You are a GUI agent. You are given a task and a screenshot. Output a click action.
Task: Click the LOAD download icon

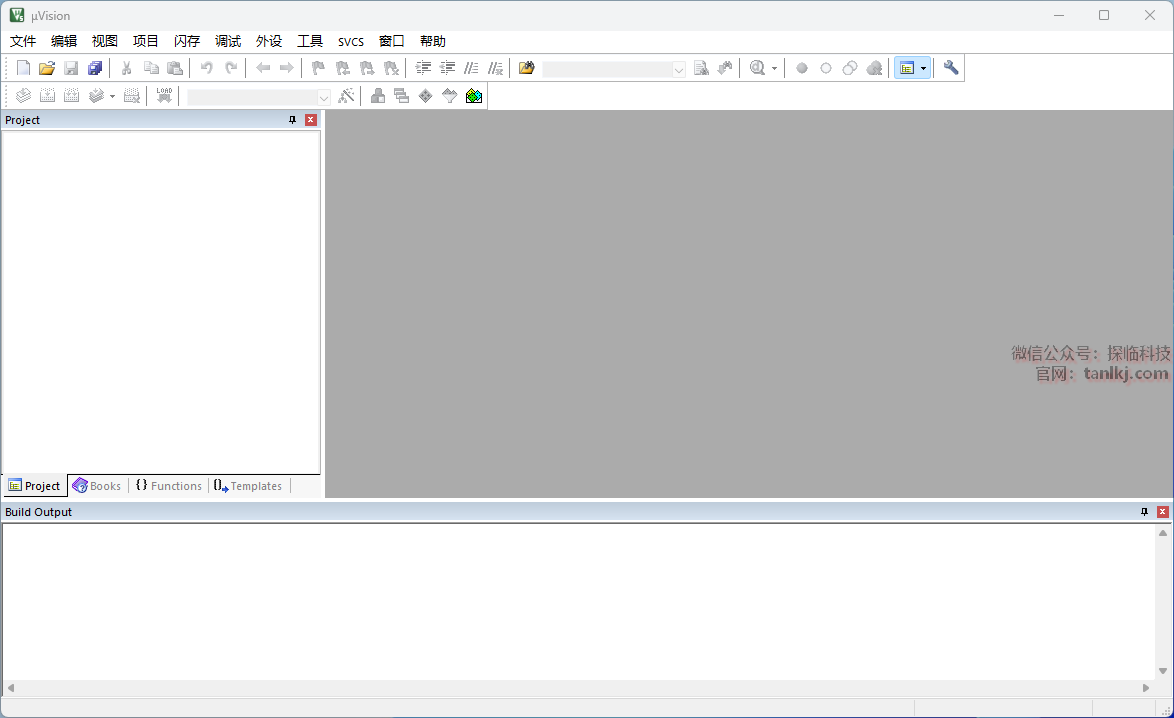coord(164,96)
